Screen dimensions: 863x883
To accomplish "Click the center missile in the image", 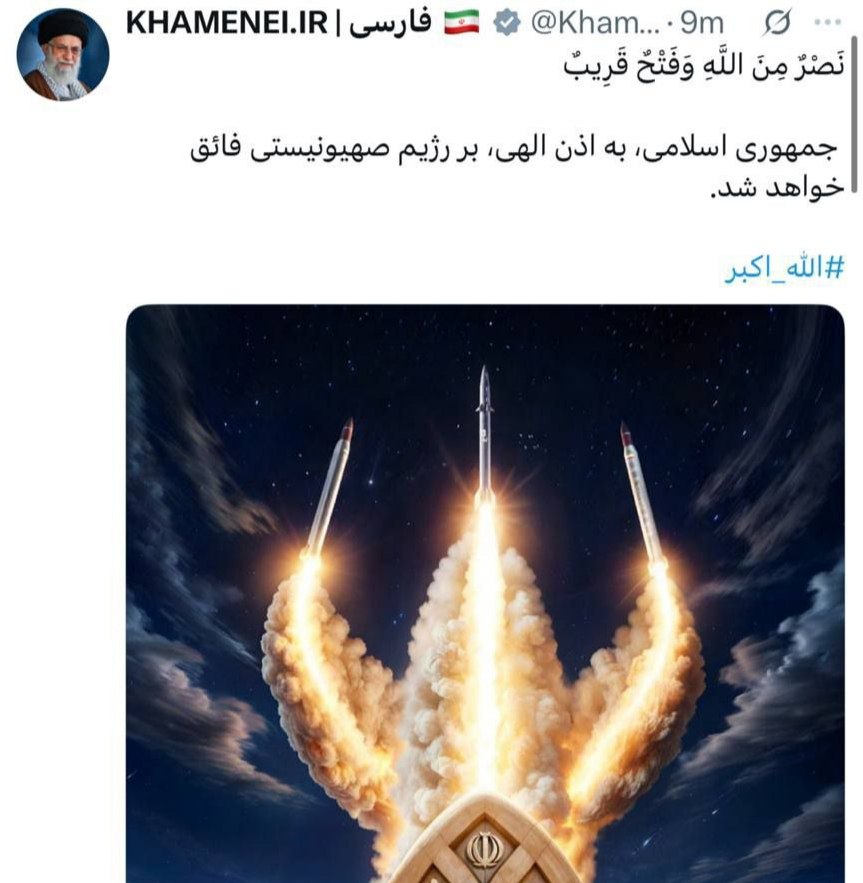I will 484,431.
